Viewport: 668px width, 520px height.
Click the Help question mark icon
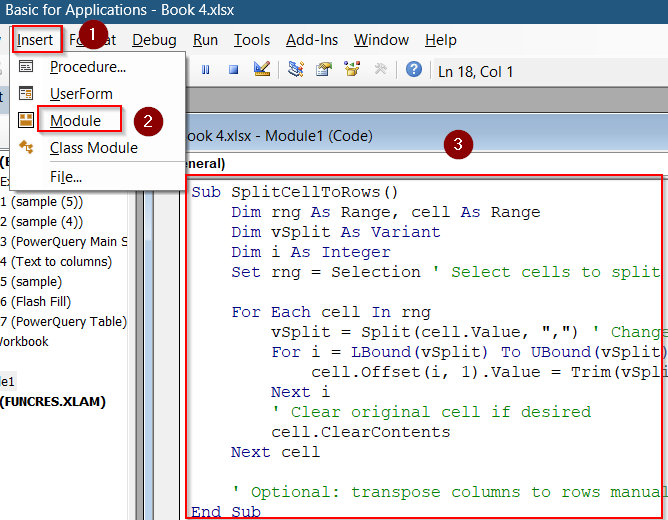pos(414,69)
